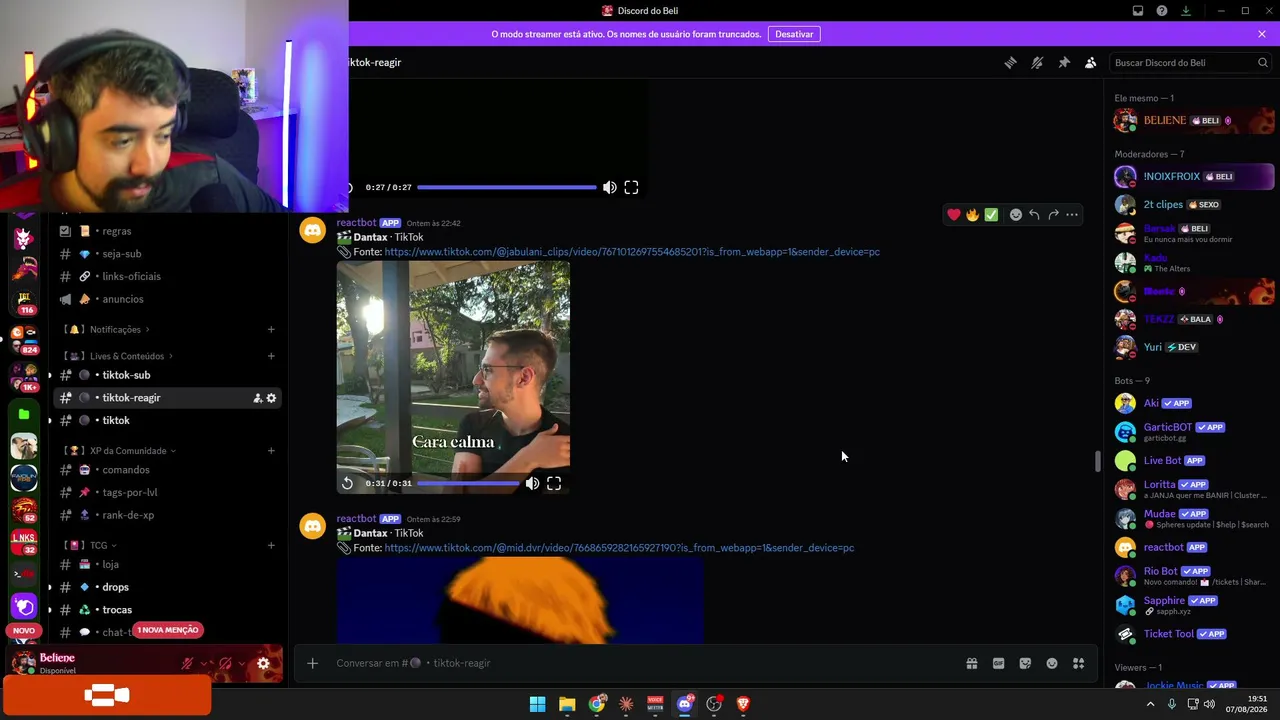Open audio output options chevron
Screen dimensions: 1280x720
(x=242, y=663)
